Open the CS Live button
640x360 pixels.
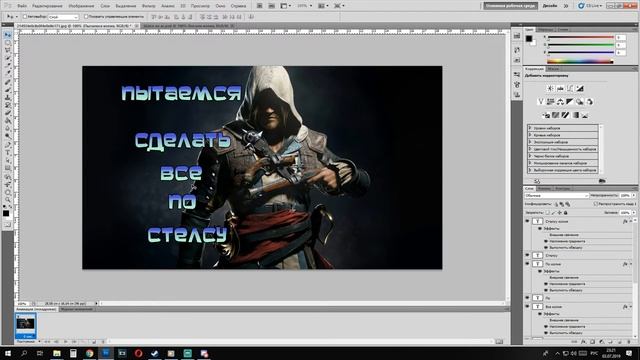(590, 6)
